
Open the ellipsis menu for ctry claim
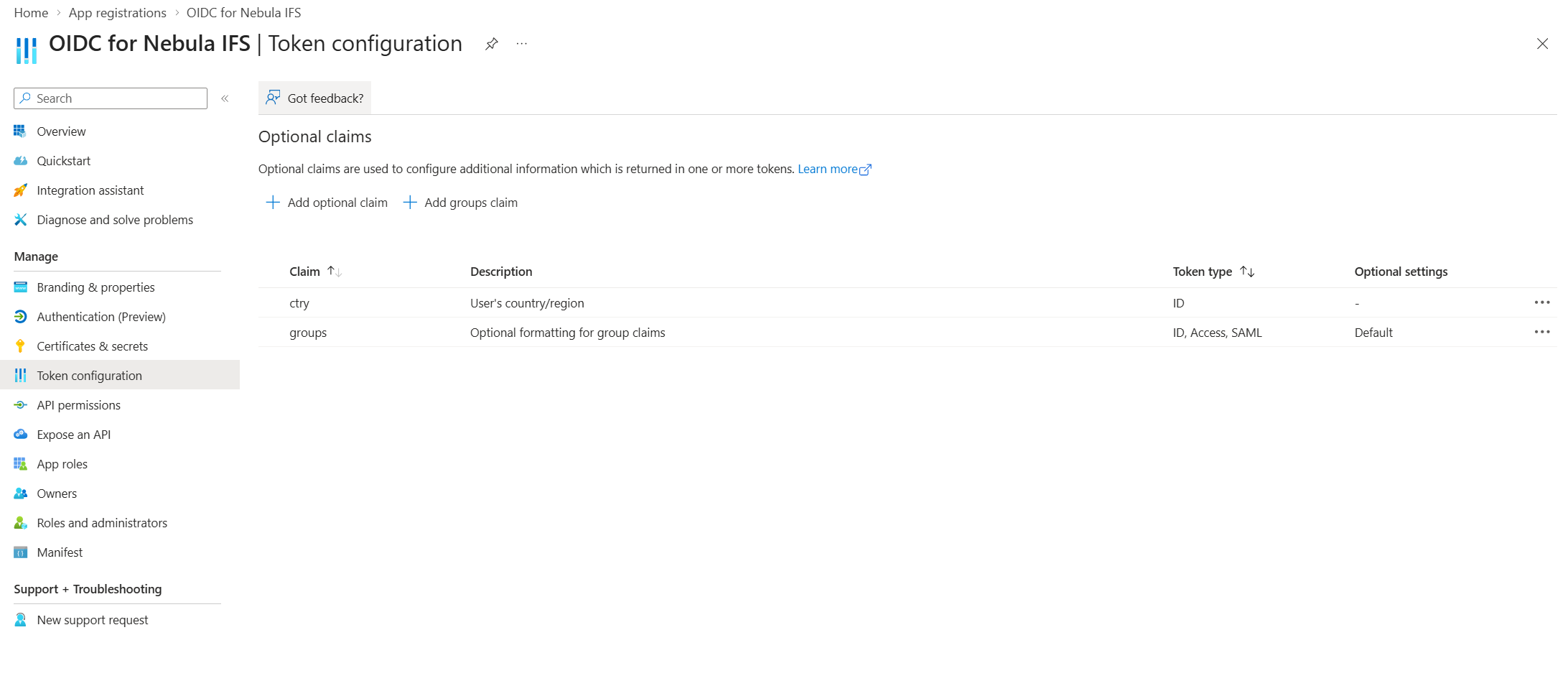pyautogui.click(x=1542, y=302)
